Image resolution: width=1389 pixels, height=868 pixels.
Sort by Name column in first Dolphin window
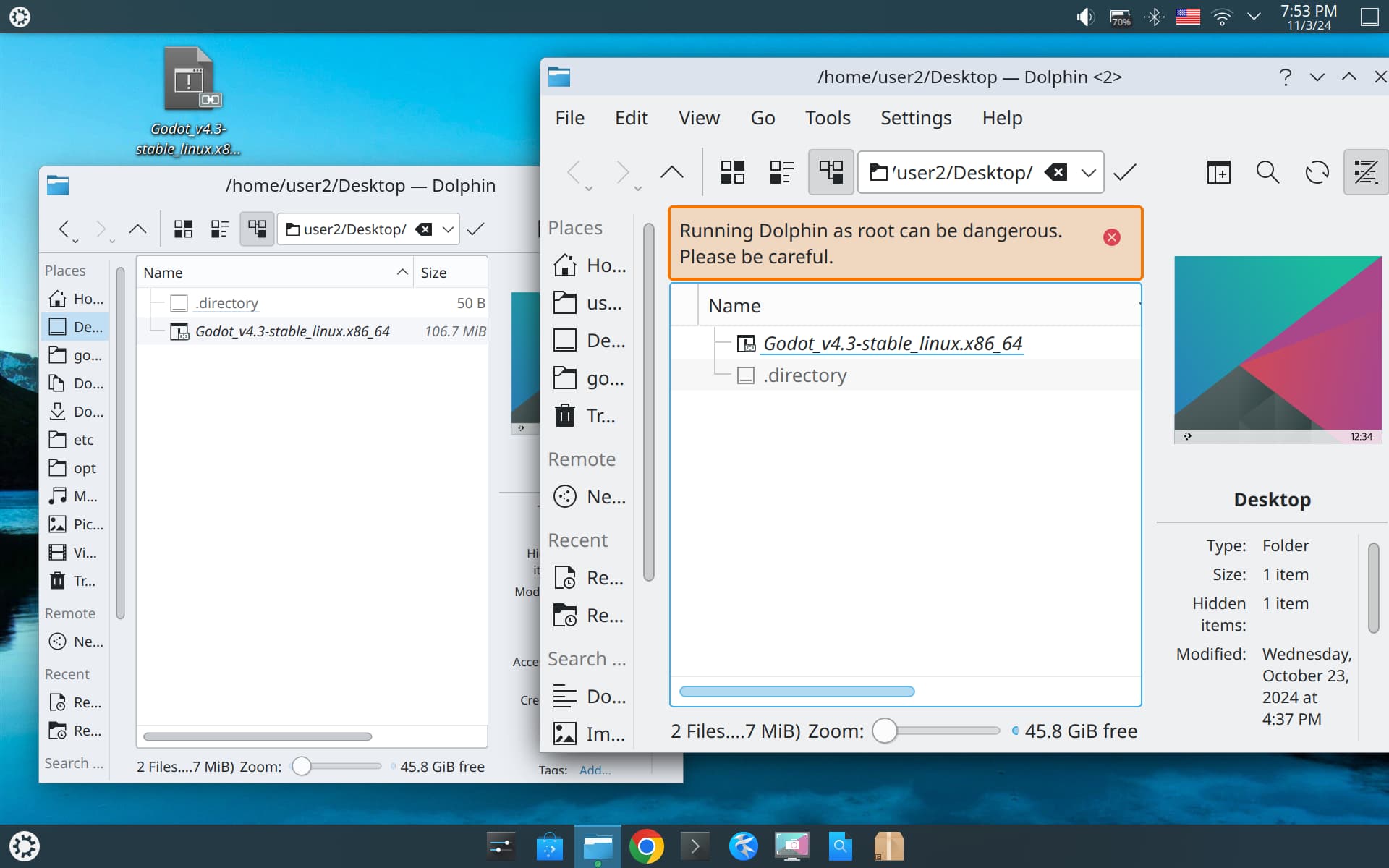(x=275, y=273)
